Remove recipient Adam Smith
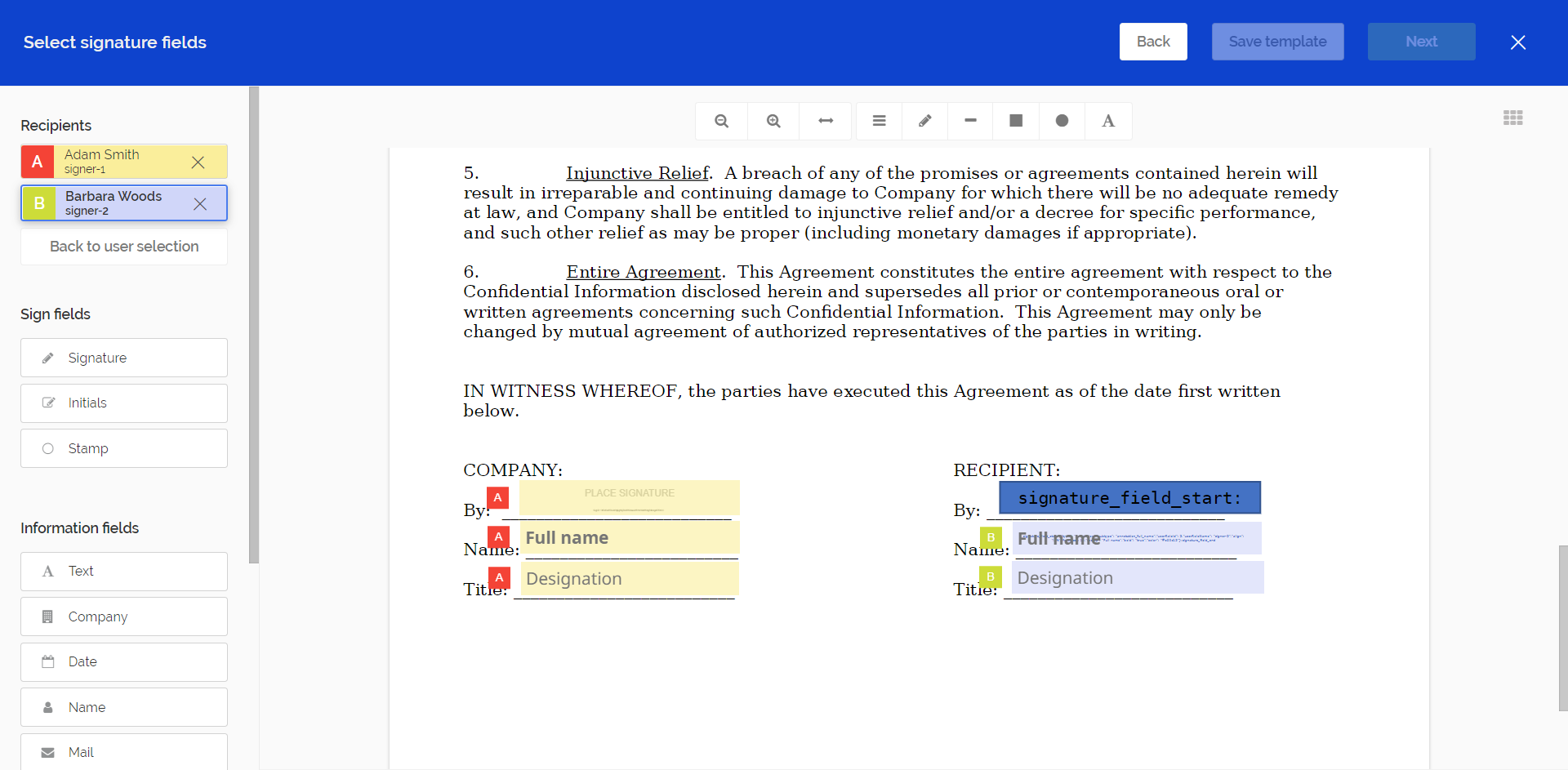1568x770 pixels. [198, 162]
